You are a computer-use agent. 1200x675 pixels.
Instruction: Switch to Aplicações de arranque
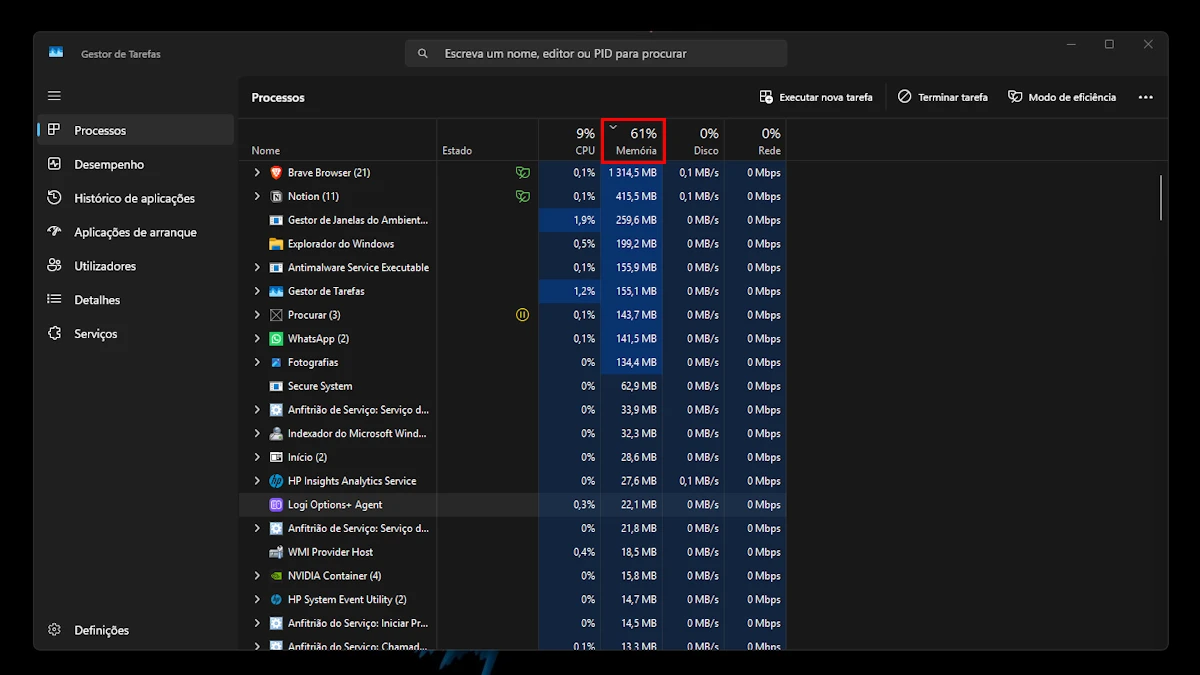click(x=135, y=232)
